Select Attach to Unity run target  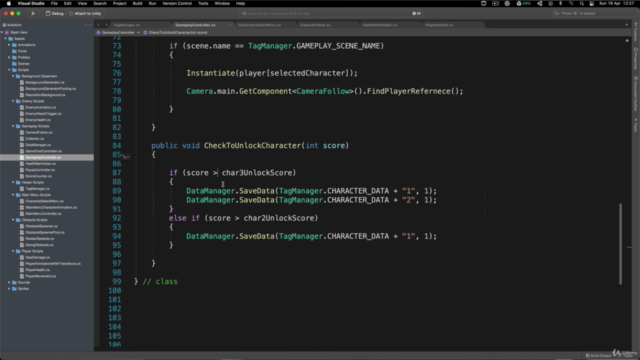(x=85, y=13)
